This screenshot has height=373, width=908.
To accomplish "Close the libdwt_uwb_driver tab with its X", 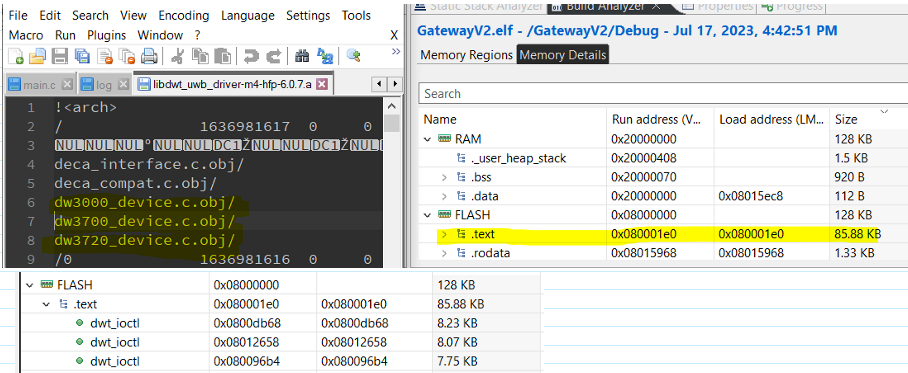I will point(322,85).
